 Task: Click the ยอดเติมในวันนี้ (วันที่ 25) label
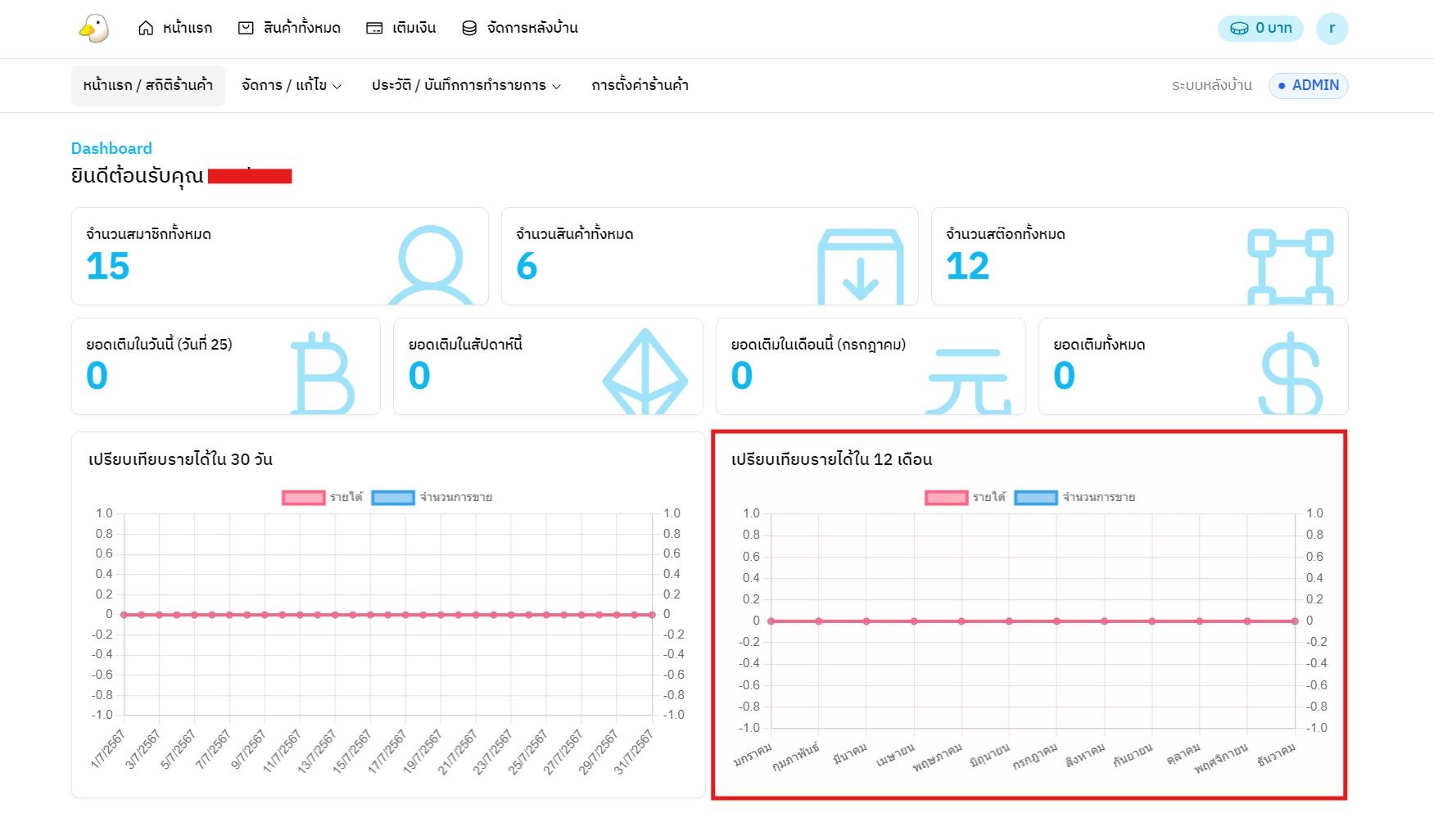click(159, 345)
